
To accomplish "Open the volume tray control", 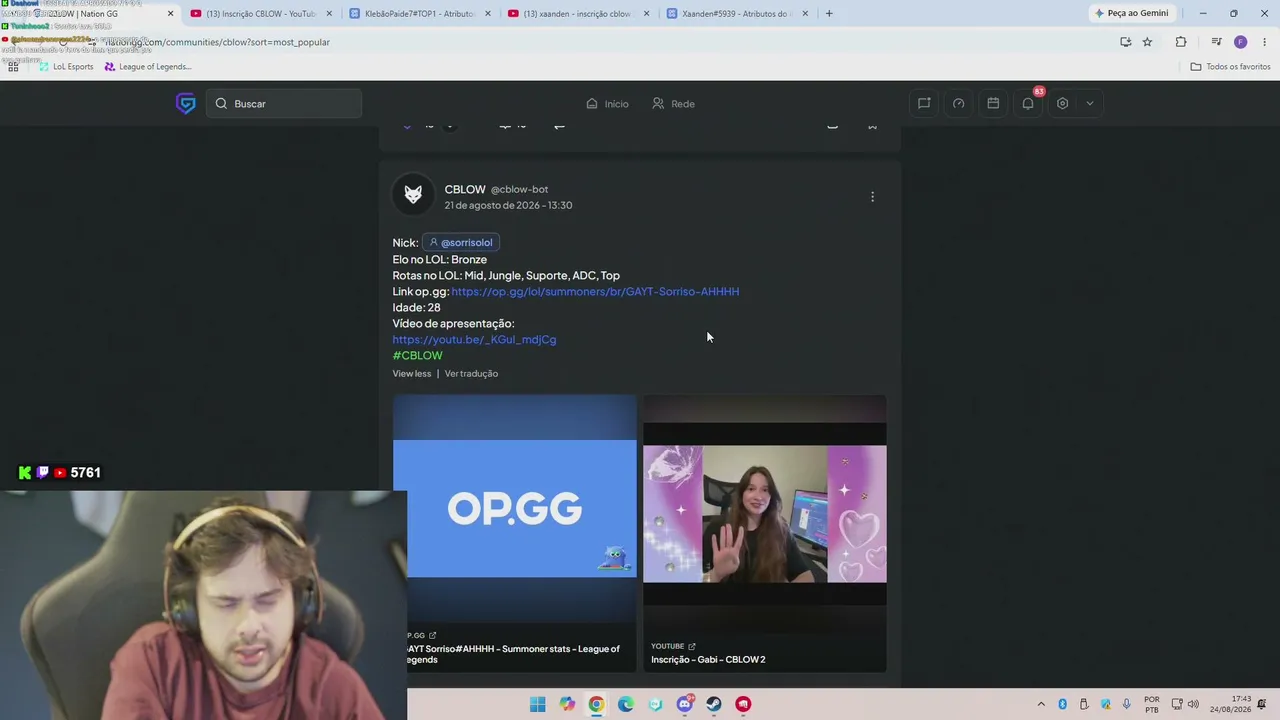I will click(x=1193, y=704).
